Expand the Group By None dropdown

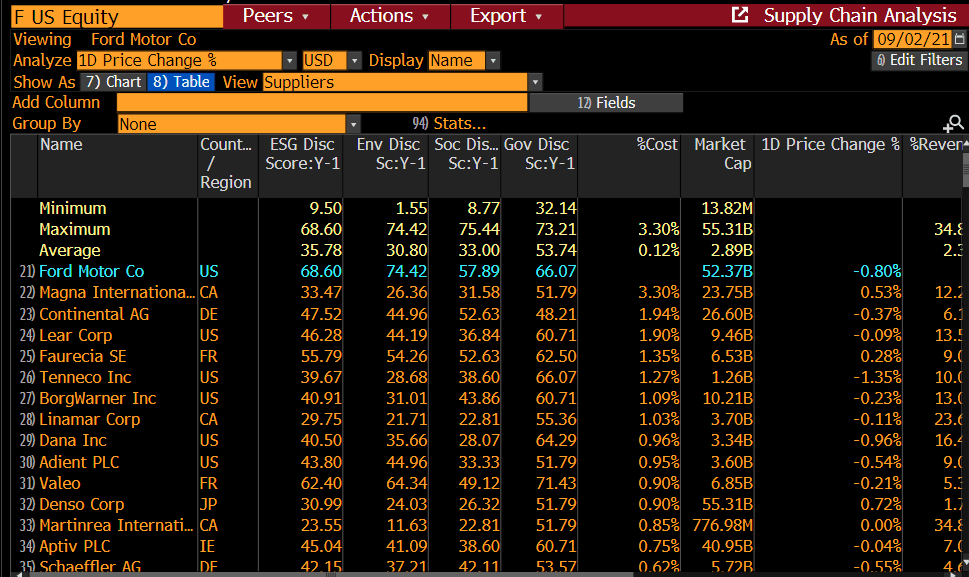click(x=353, y=124)
